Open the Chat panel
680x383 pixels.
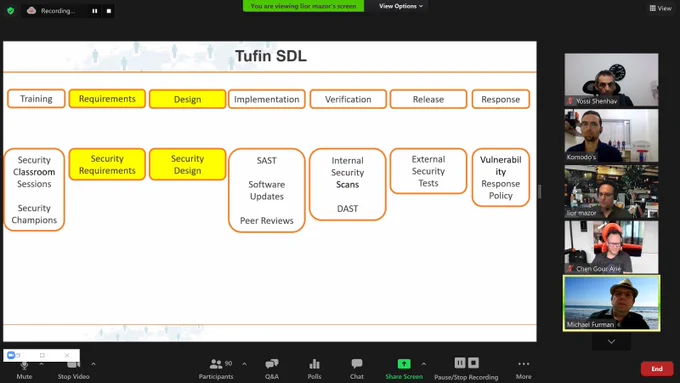pyautogui.click(x=357, y=370)
